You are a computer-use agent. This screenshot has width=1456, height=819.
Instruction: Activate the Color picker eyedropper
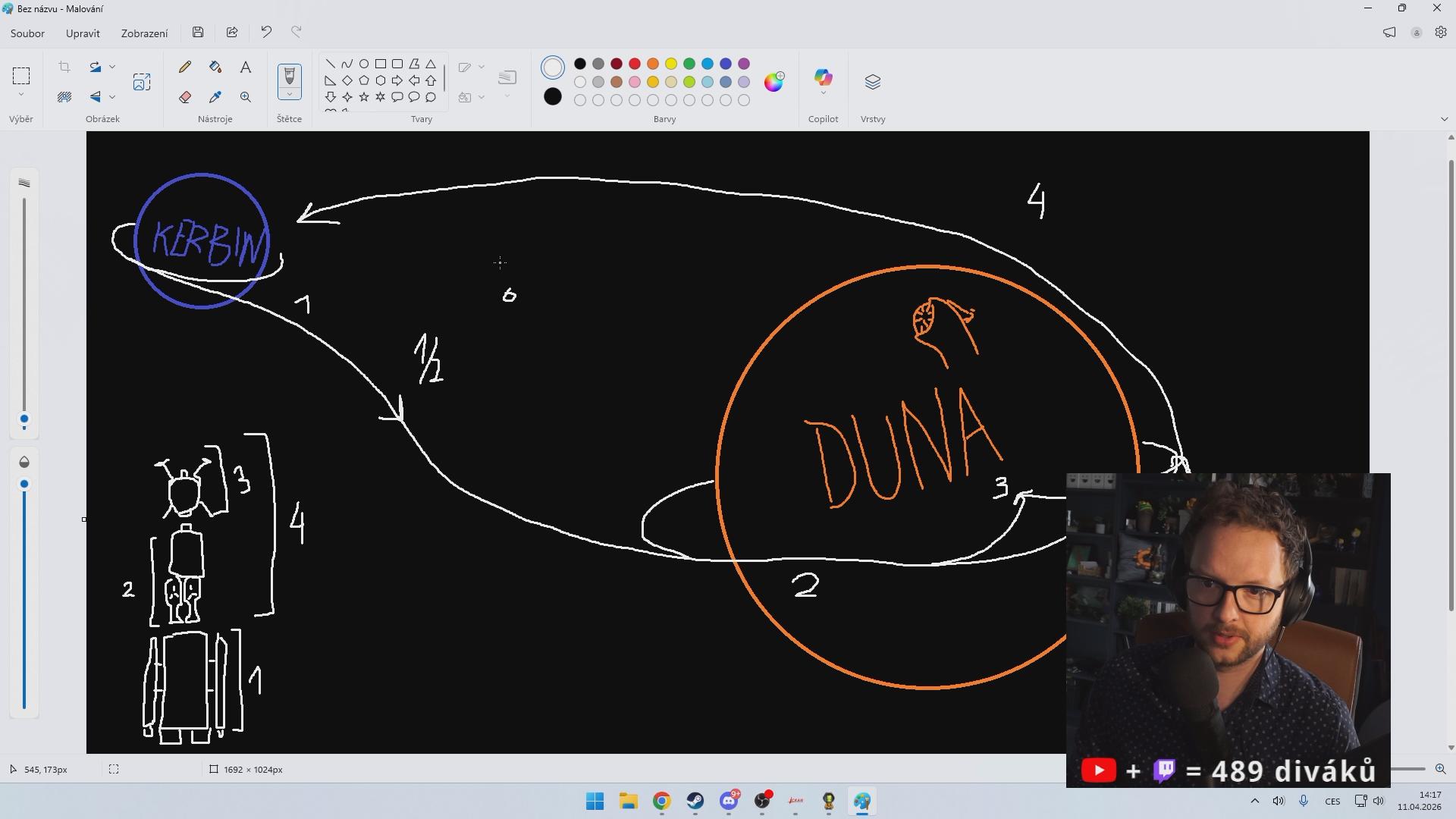click(x=215, y=97)
